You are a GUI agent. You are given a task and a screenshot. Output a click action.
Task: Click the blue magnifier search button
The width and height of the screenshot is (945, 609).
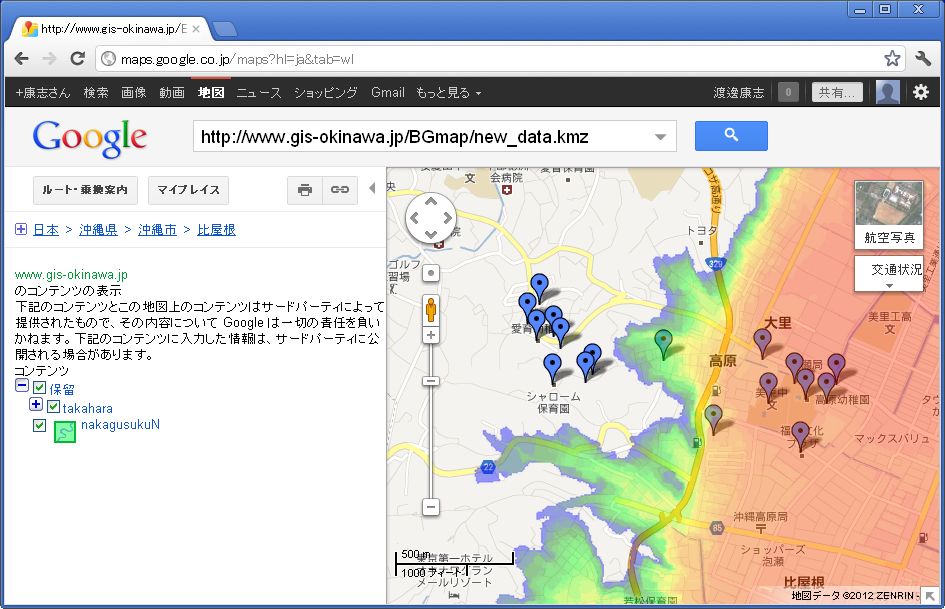(731, 136)
